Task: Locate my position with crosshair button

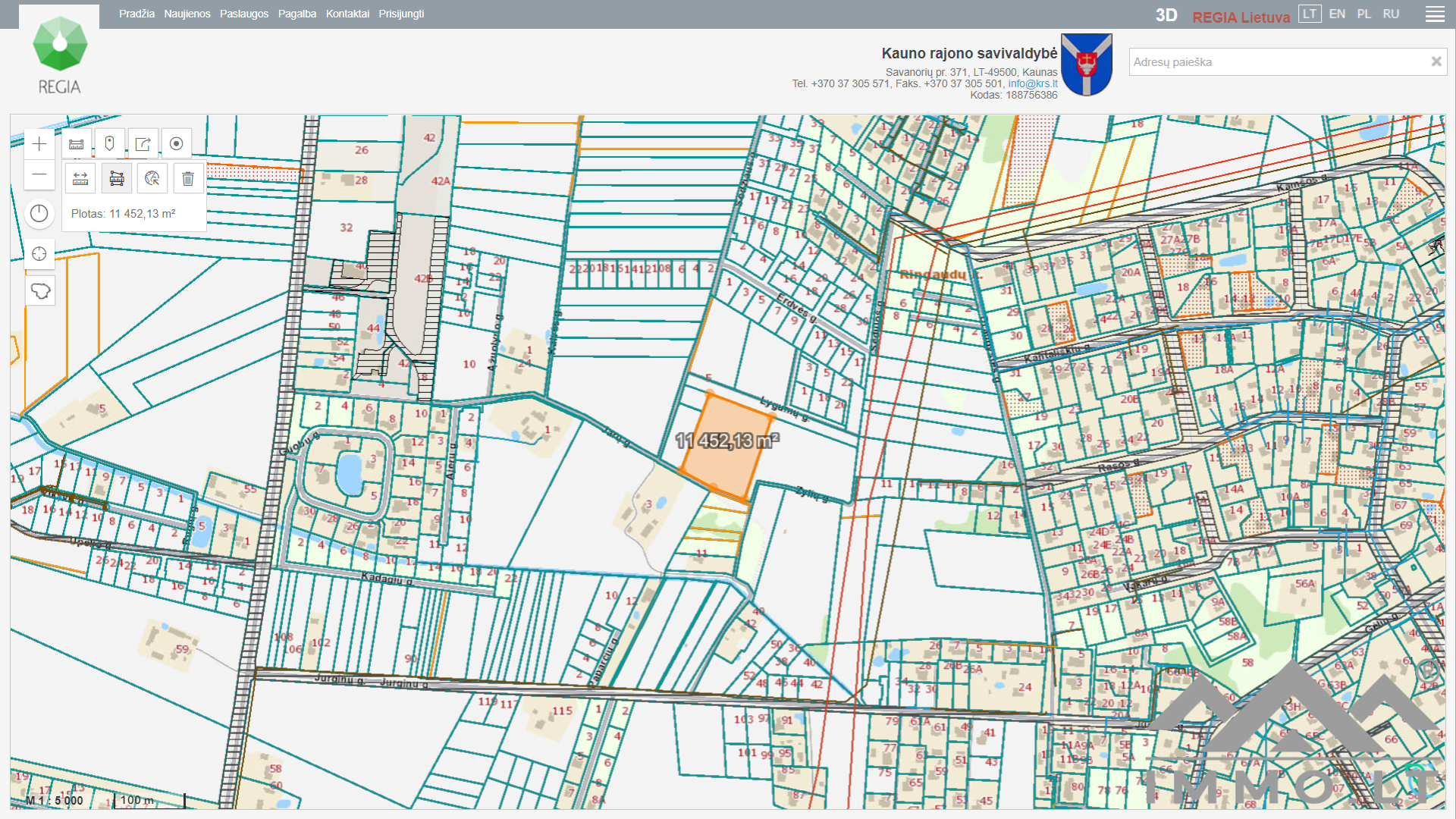Action: coord(39,254)
